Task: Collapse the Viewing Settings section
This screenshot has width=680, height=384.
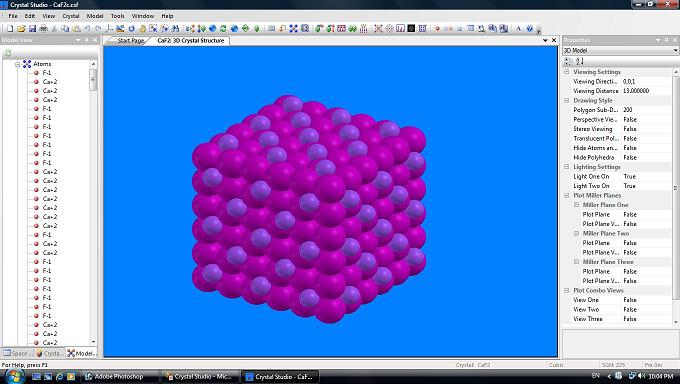Action: (x=567, y=72)
